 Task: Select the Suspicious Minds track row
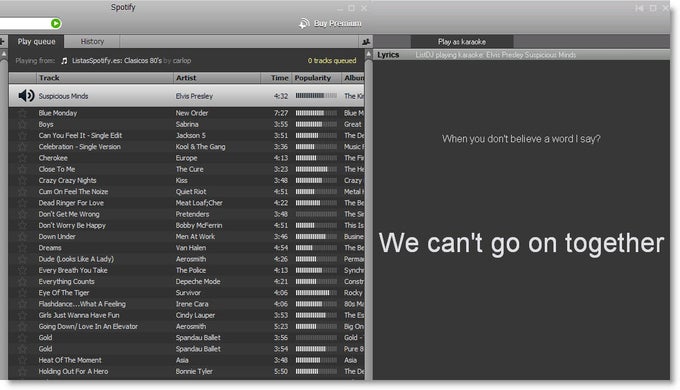point(186,96)
